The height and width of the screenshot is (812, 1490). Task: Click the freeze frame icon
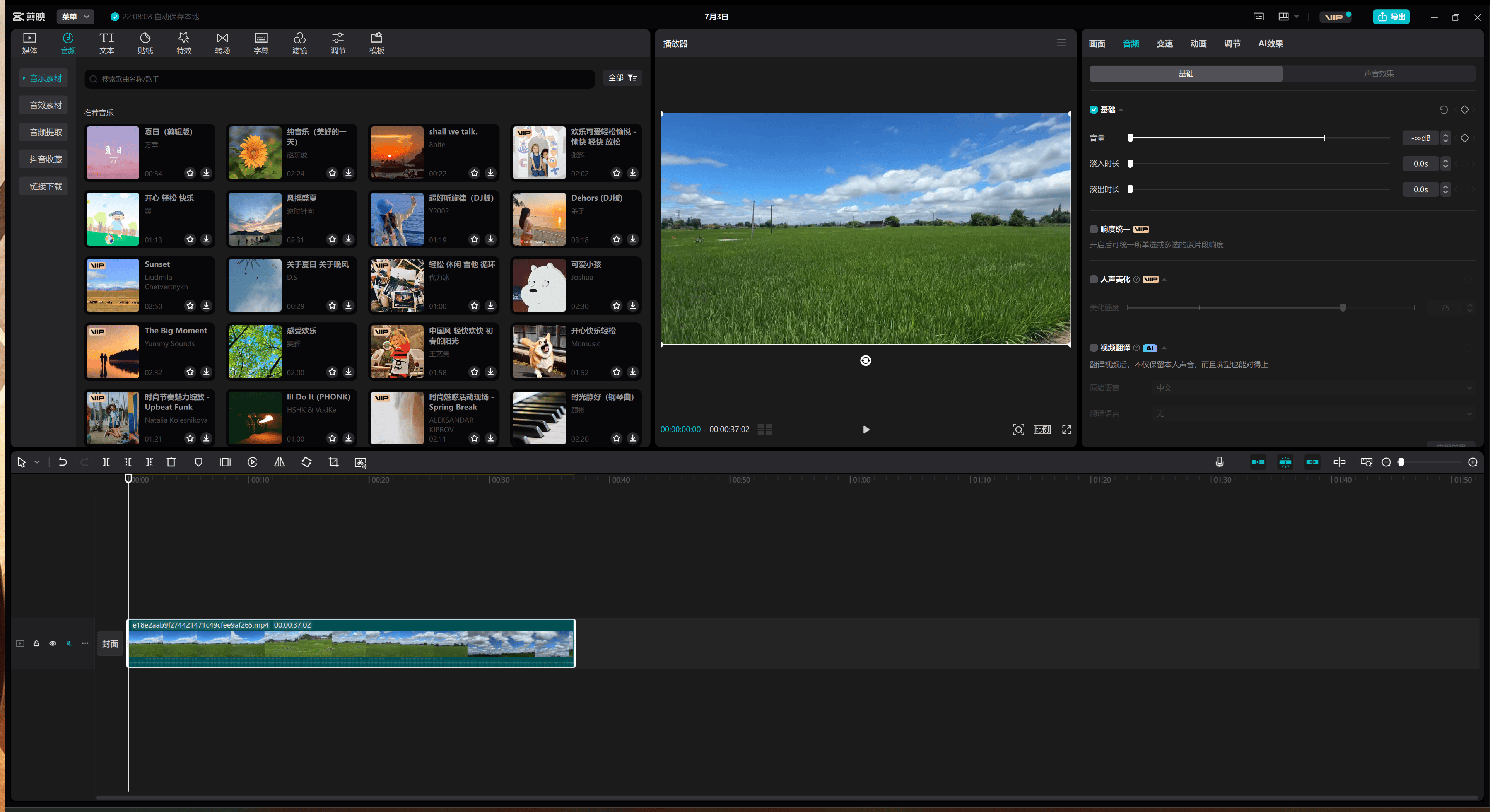[x=225, y=462]
